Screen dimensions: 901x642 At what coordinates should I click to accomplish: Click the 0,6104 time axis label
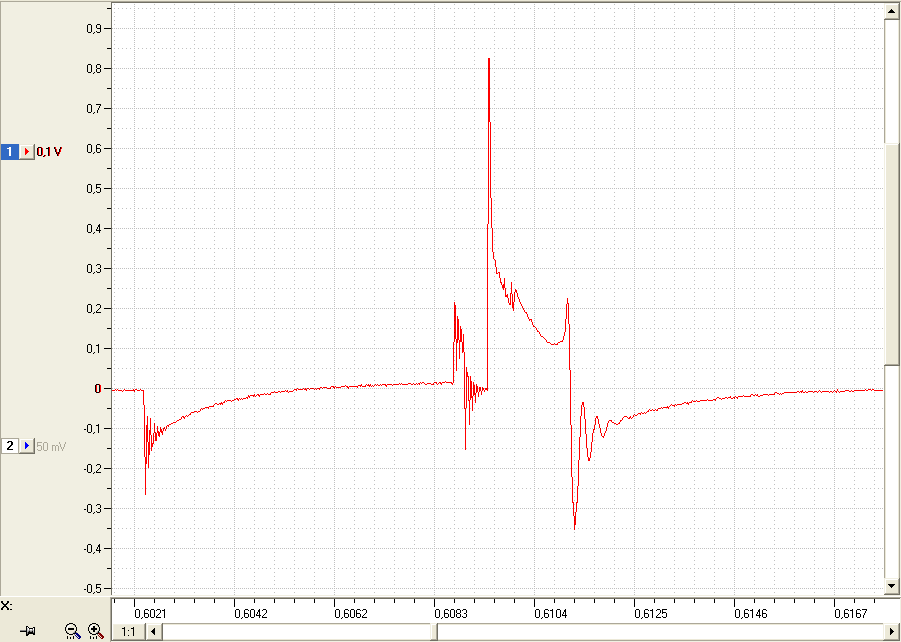(550, 614)
